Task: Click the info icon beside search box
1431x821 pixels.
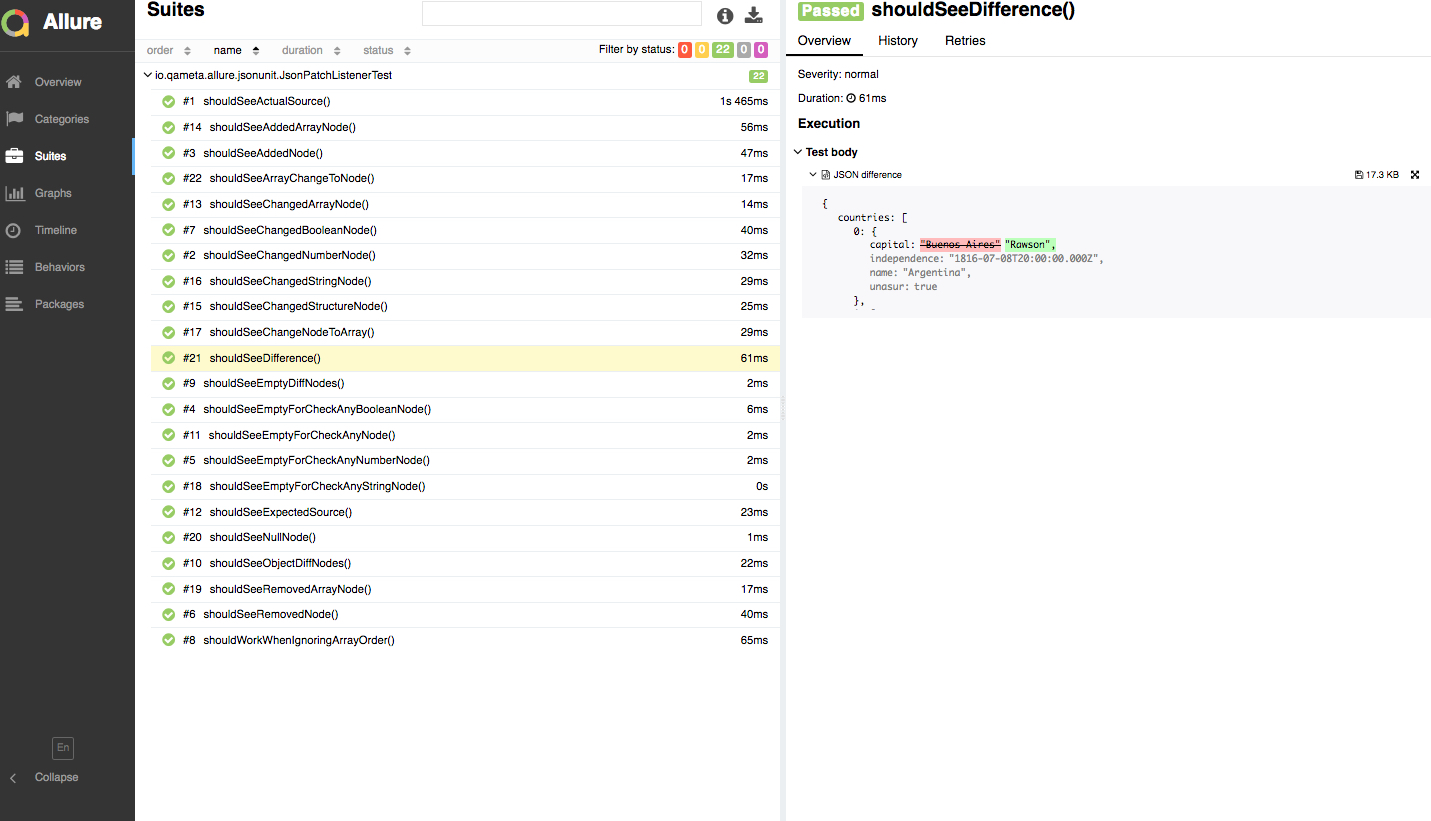Action: 725,15
